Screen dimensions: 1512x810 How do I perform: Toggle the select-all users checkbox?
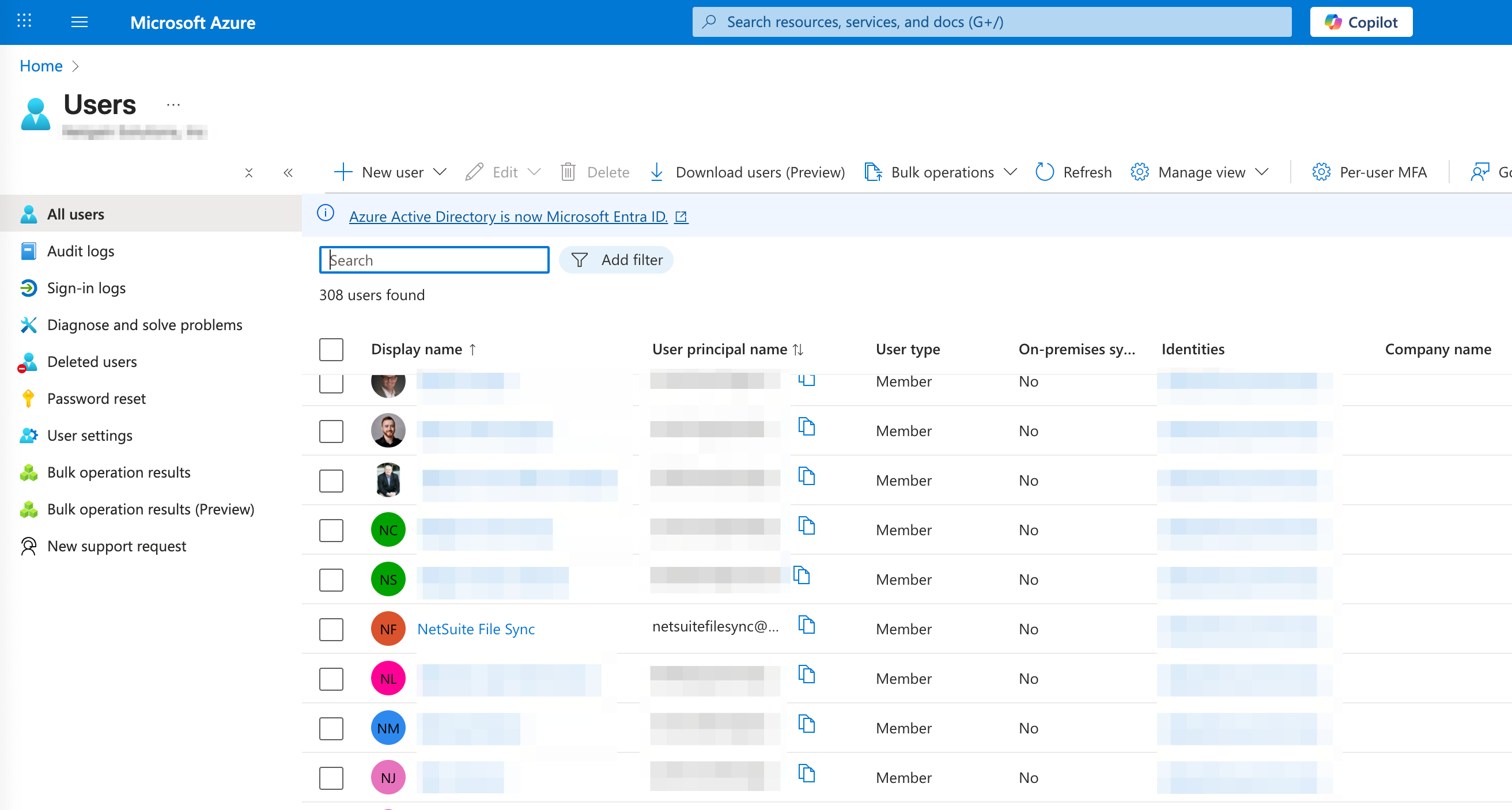pos(331,349)
